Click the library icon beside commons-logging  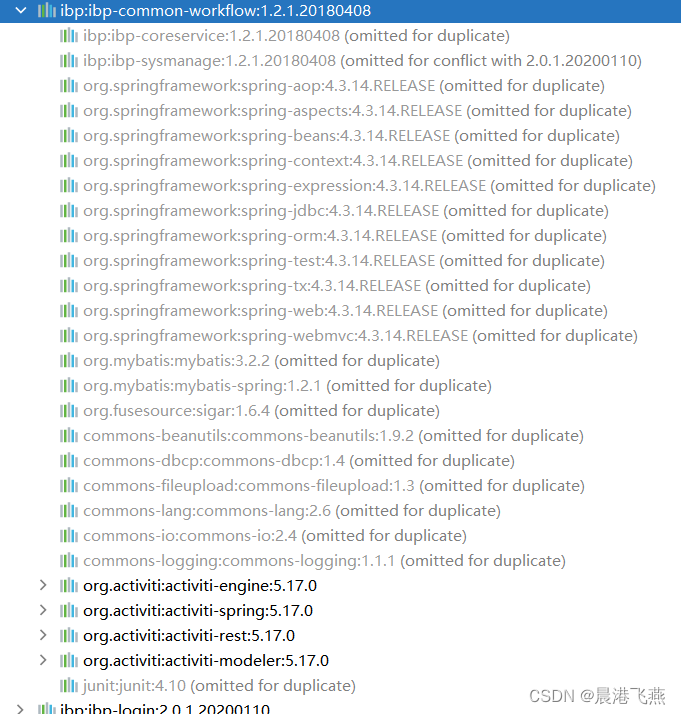pyautogui.click(x=69, y=561)
